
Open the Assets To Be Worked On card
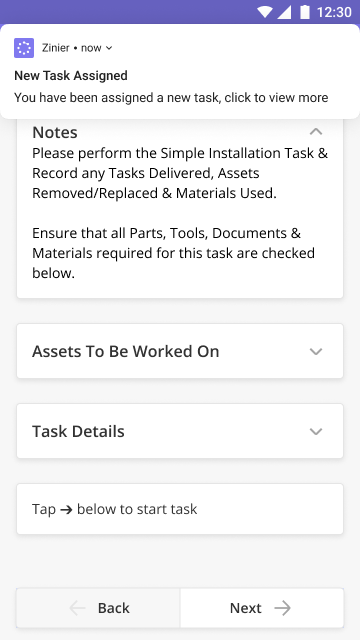180,351
